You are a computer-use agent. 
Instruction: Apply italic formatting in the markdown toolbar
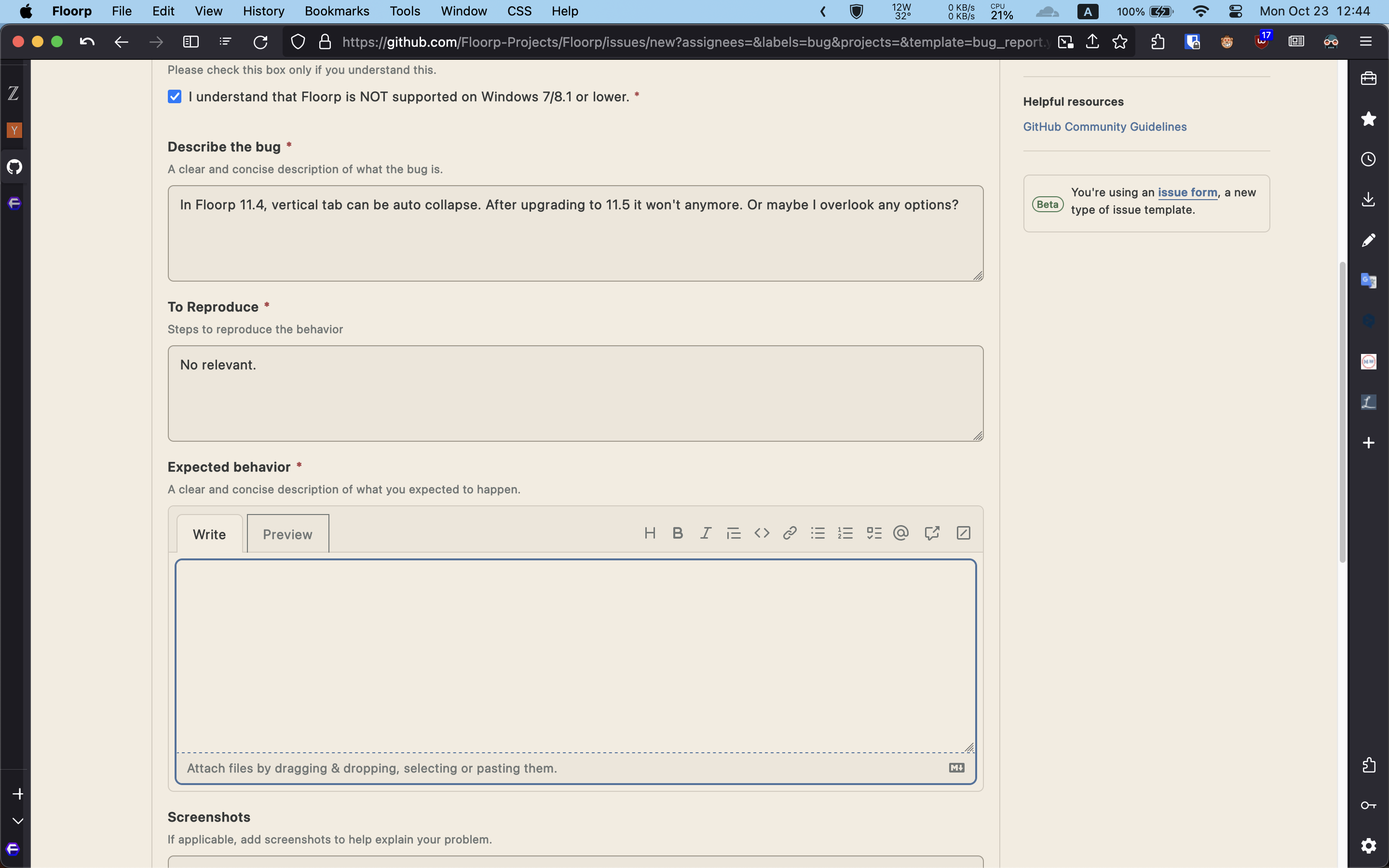[705, 533]
